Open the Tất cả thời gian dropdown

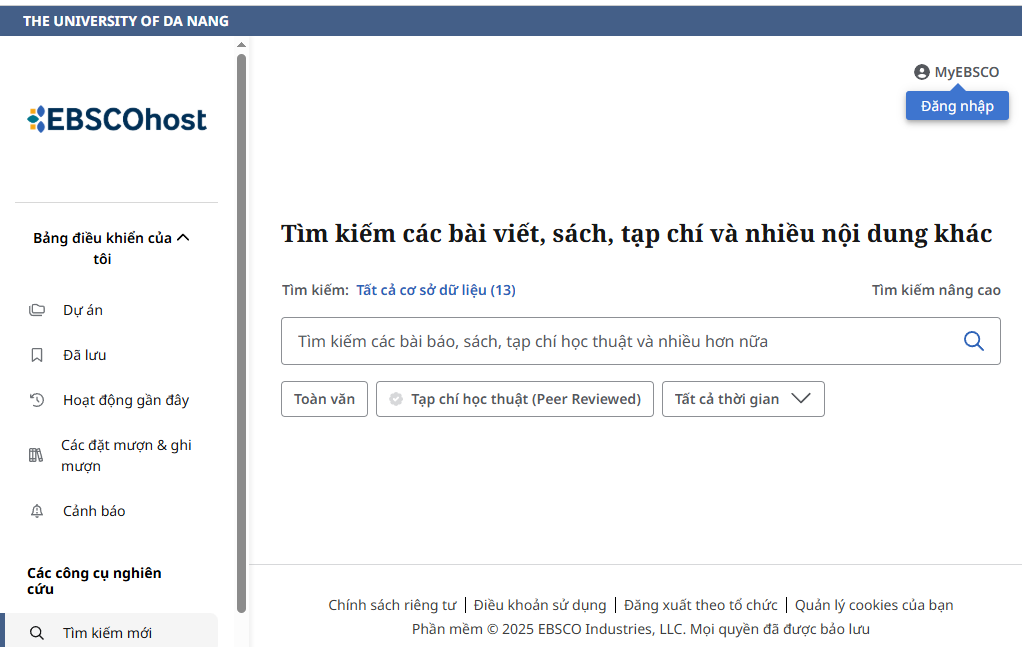[743, 398]
